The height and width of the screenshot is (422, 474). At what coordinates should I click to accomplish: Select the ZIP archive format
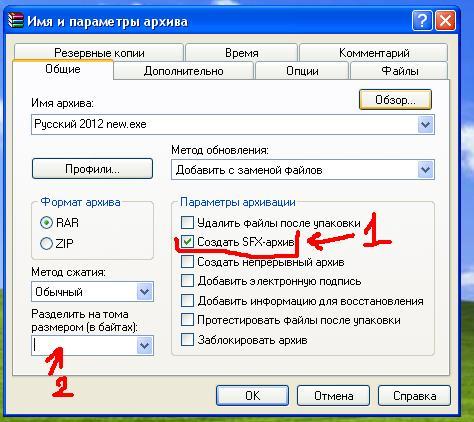tap(46, 244)
